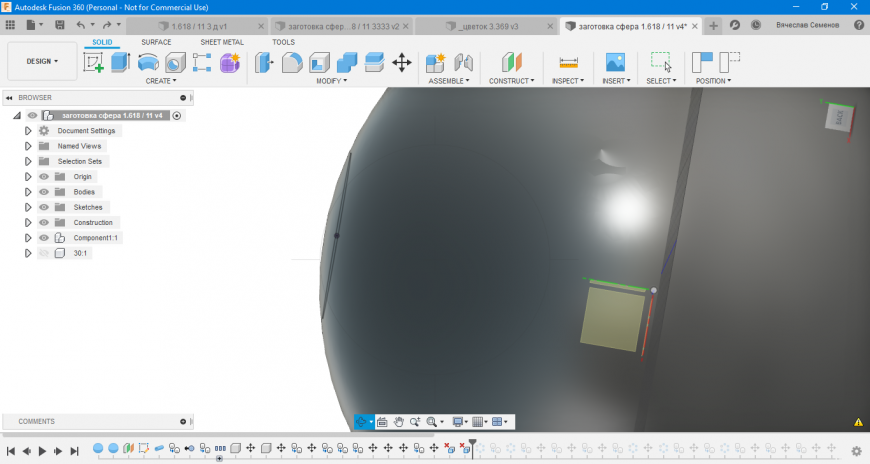Open the DESIGN workspace dropdown
Screen dimensions: 870x464
[x=42, y=61]
